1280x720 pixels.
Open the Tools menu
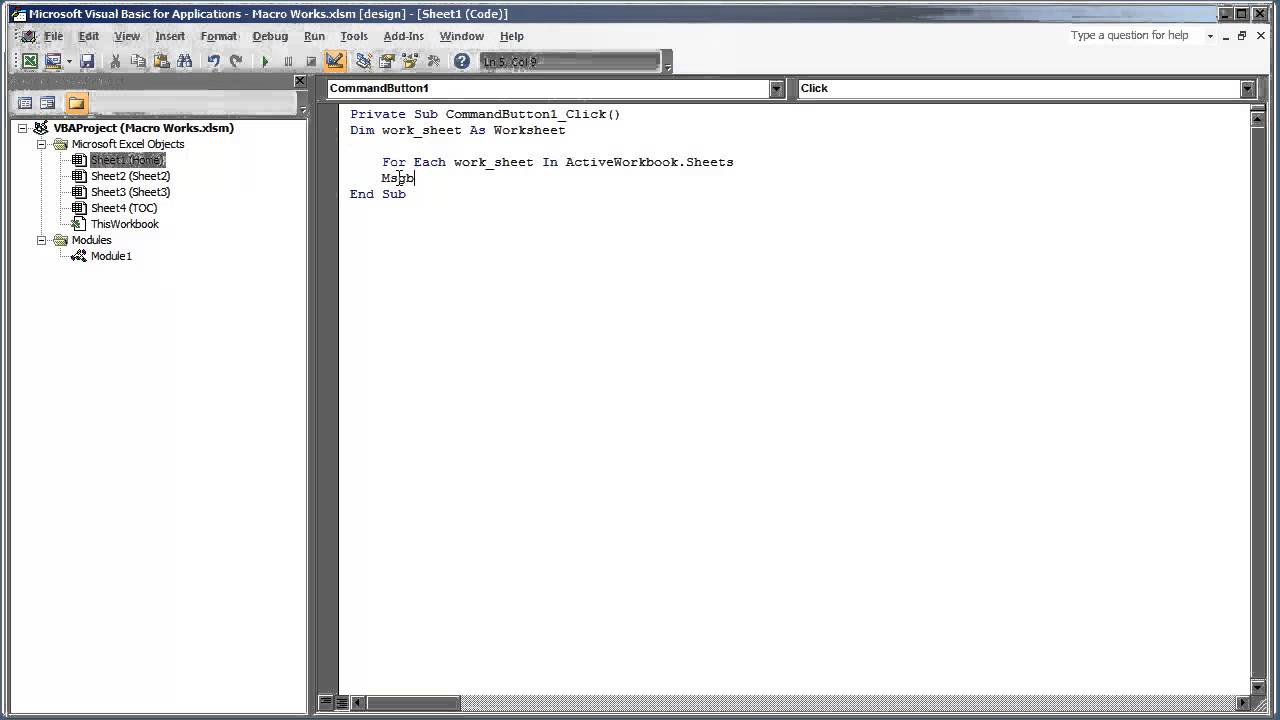click(x=354, y=36)
